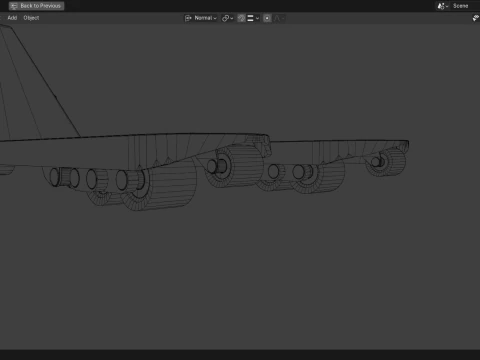The width and height of the screenshot is (480, 360).
Task: Toggle proportional editing
Action: click(267, 18)
